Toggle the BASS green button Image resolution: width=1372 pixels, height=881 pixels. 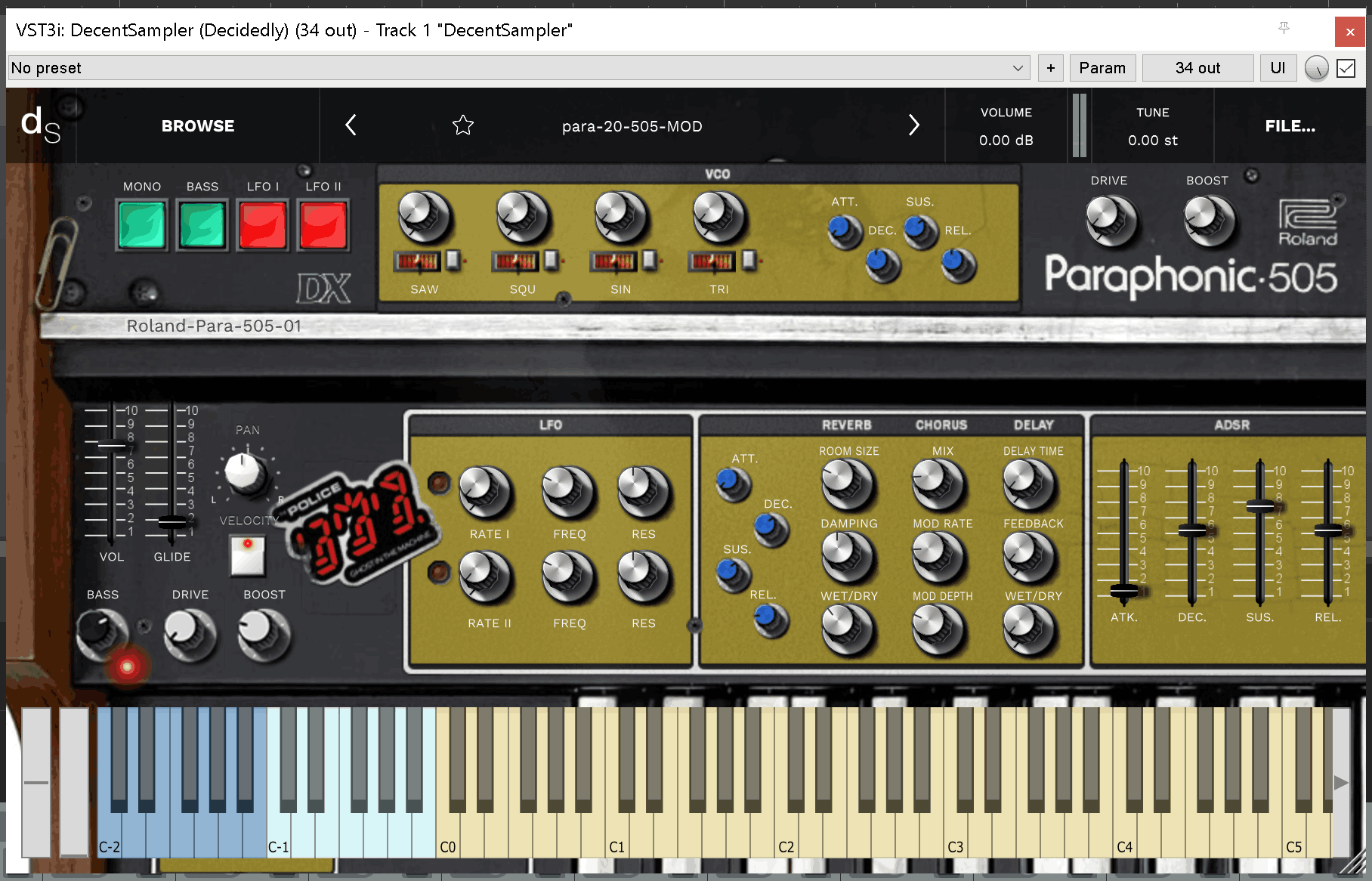[x=202, y=225]
